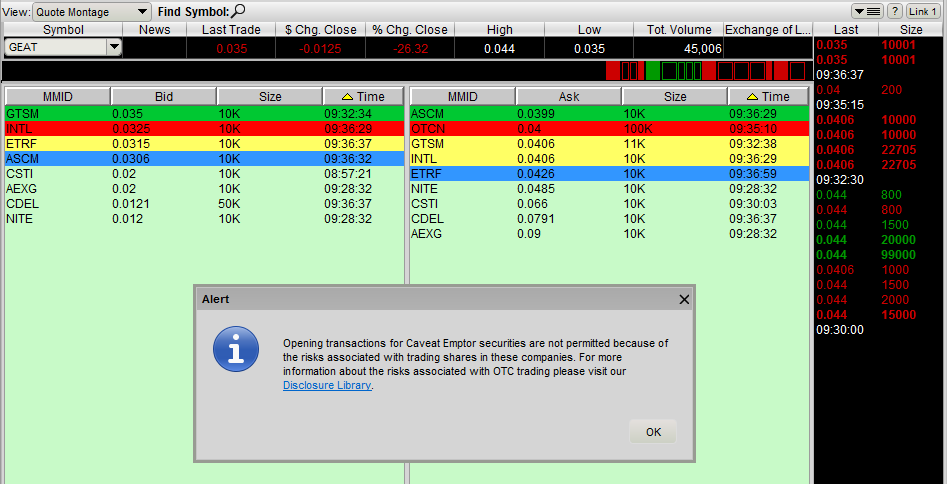Click the -26.32 percent change value

coord(410,49)
